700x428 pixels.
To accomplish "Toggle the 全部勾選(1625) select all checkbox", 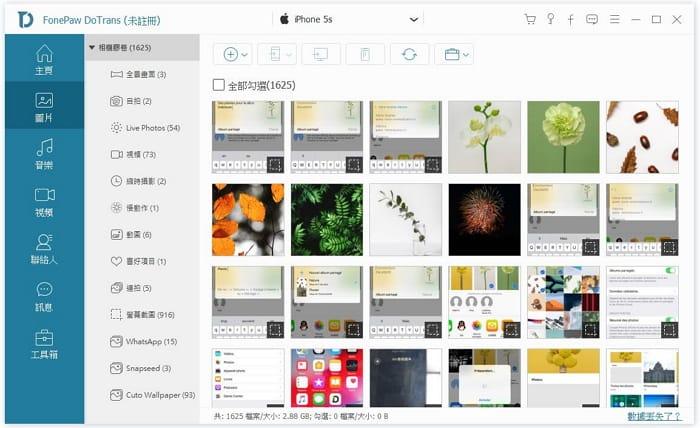I will click(x=218, y=85).
